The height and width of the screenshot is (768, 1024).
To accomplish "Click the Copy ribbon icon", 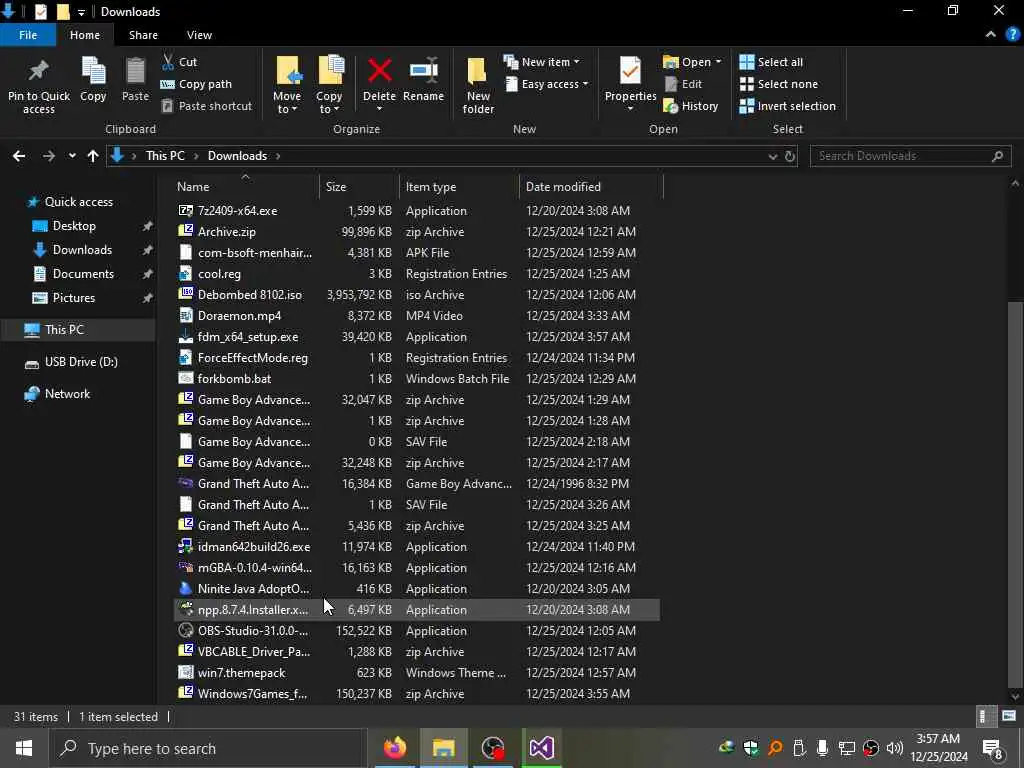I will [x=93, y=71].
